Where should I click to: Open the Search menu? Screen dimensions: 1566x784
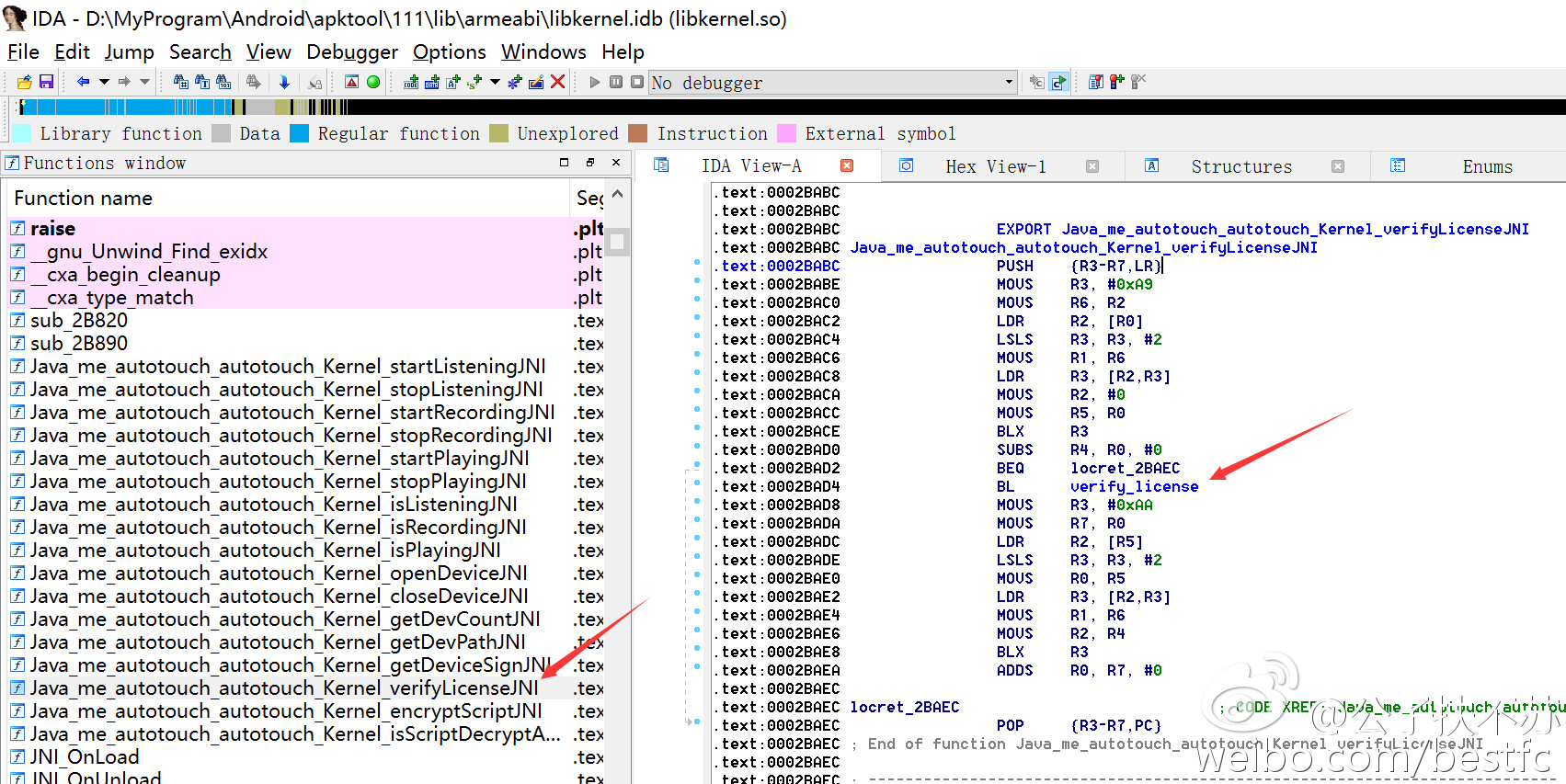point(200,51)
